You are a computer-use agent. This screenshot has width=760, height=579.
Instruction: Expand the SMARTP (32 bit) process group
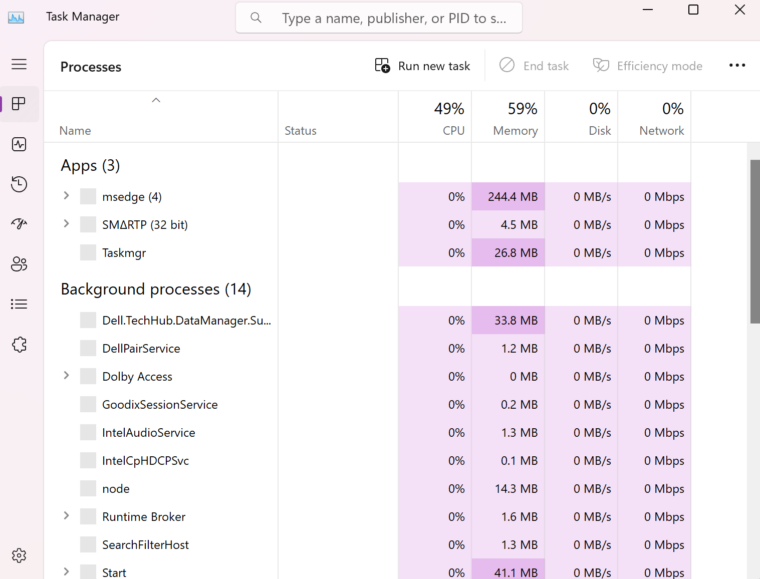[66, 224]
